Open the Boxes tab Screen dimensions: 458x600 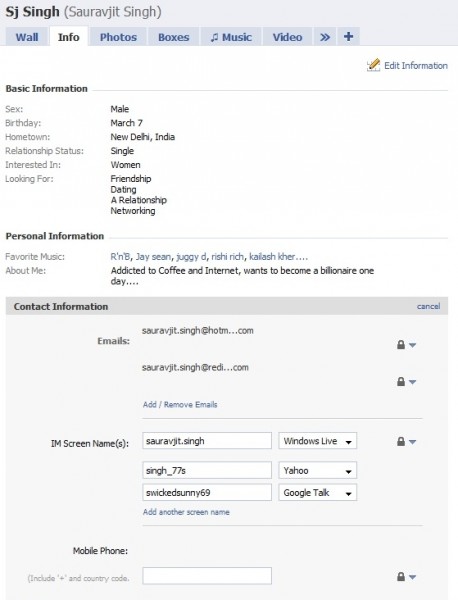(174, 37)
